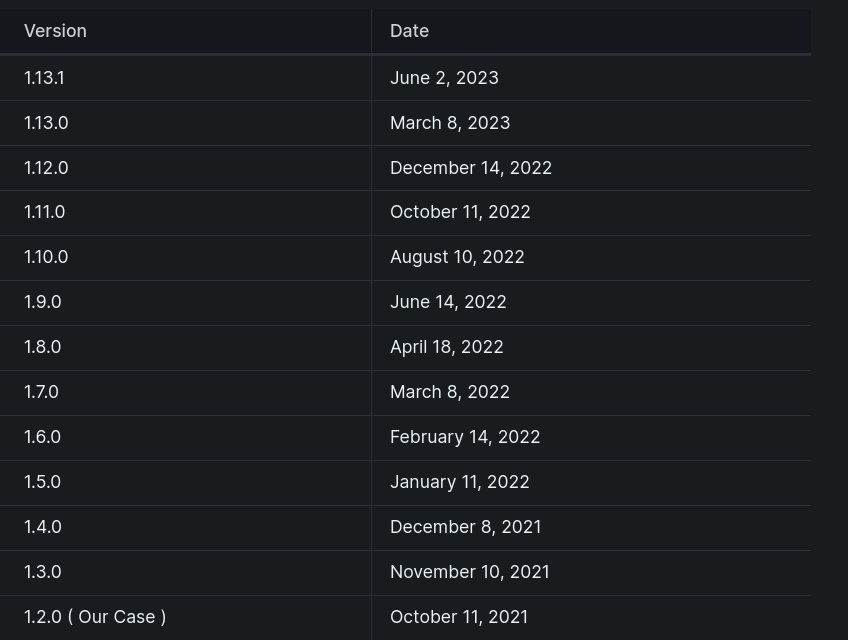This screenshot has width=848, height=640.
Task: Click version 1.7.0 in the list
Action: coord(41,392)
